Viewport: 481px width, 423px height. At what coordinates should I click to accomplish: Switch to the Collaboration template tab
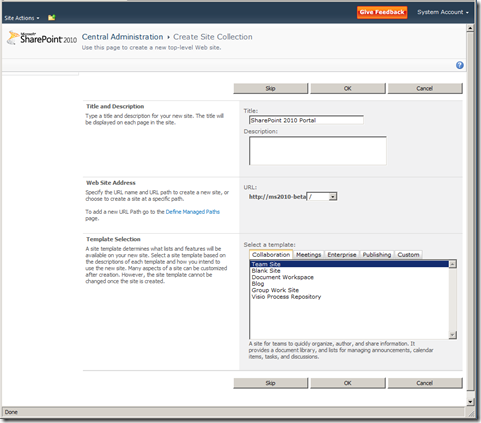[271, 255]
